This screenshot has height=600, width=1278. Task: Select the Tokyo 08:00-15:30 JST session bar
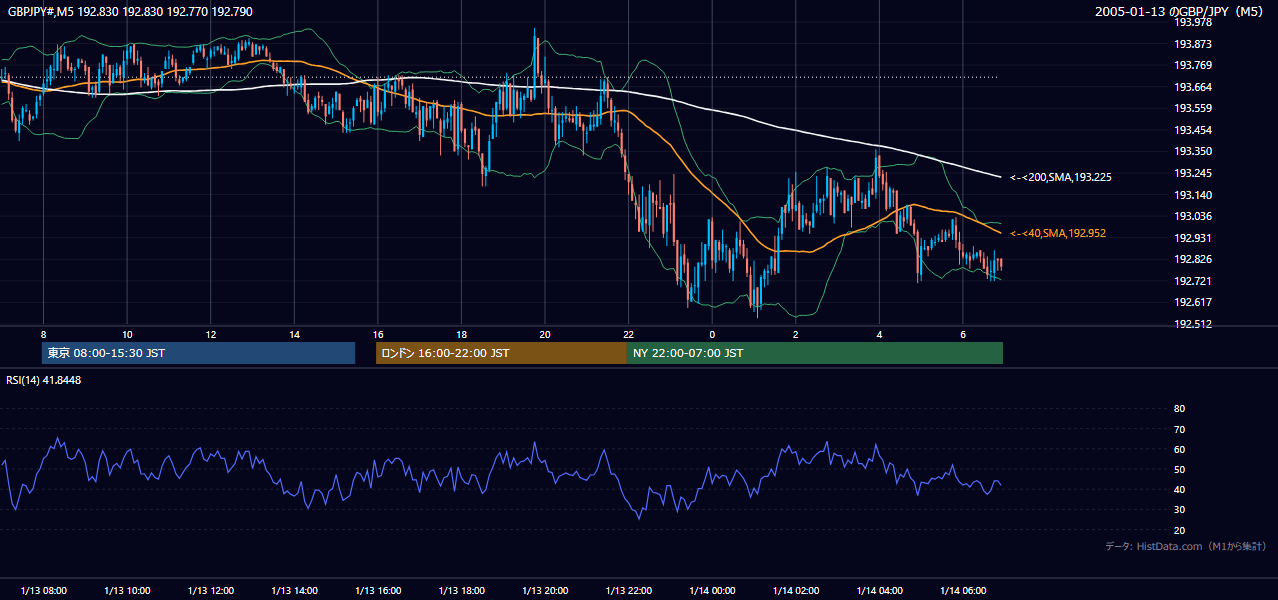point(198,353)
